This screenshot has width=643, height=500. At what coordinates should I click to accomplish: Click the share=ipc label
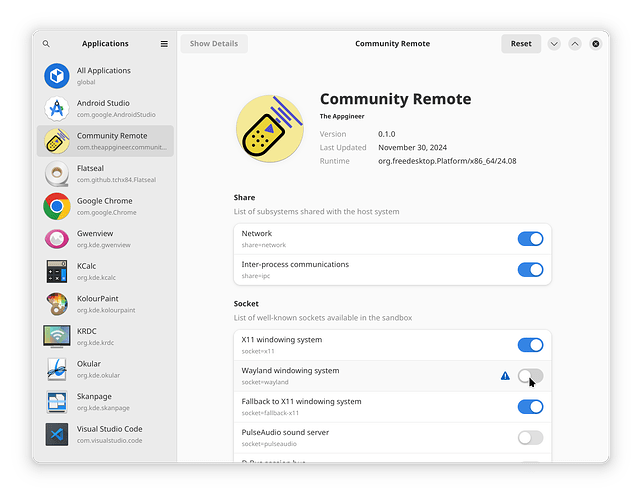click(x=256, y=276)
